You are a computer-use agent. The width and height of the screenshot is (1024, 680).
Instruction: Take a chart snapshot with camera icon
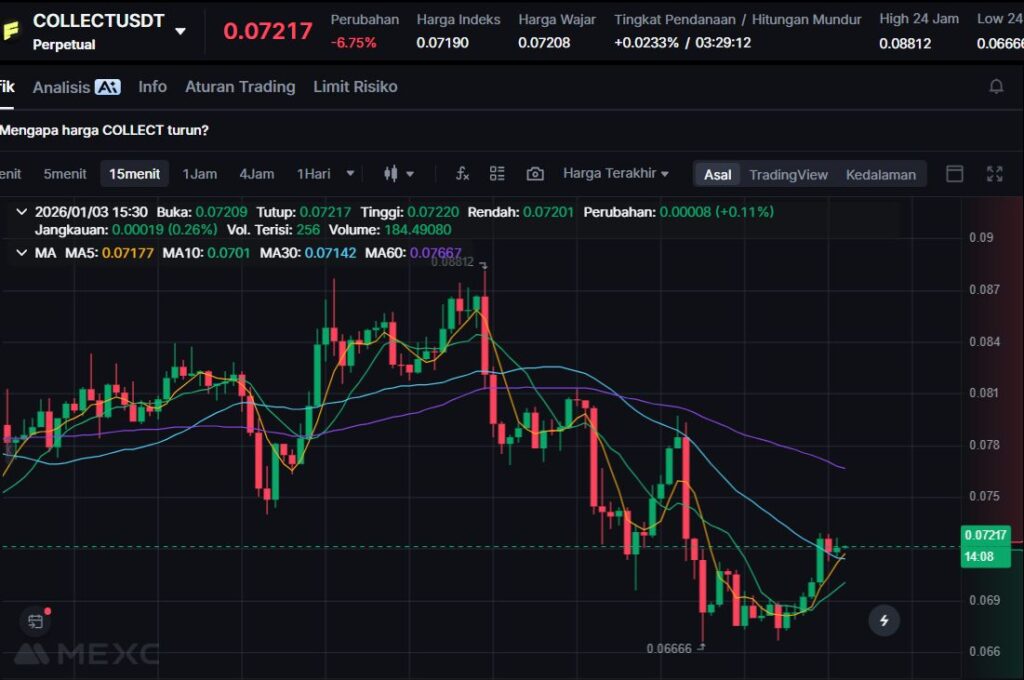pyautogui.click(x=535, y=174)
